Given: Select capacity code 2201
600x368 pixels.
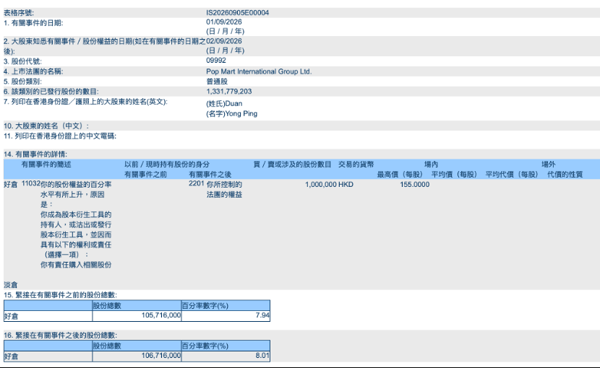Looking at the screenshot, I should click(x=196, y=184).
